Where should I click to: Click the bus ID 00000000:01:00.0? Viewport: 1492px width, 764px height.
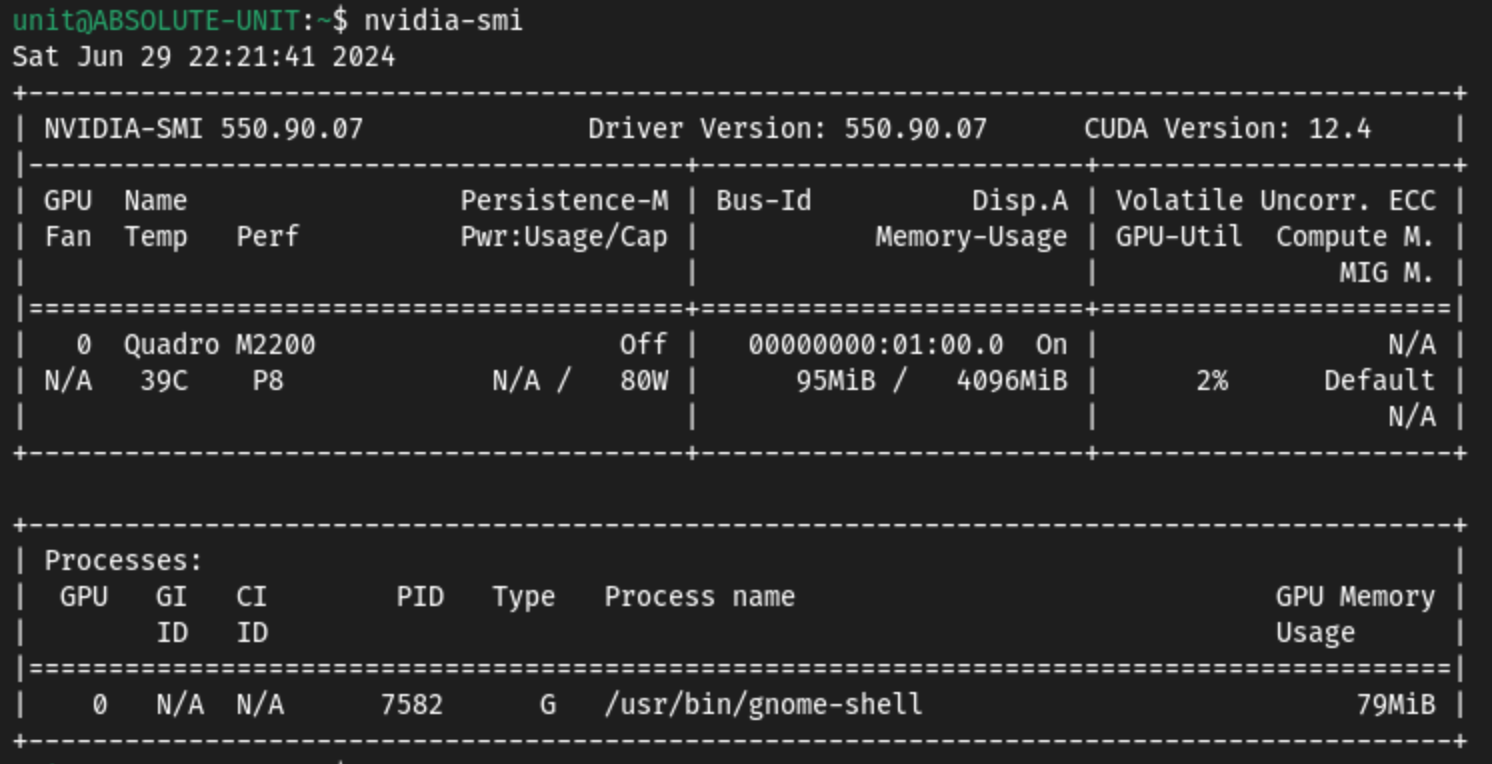[875, 345]
